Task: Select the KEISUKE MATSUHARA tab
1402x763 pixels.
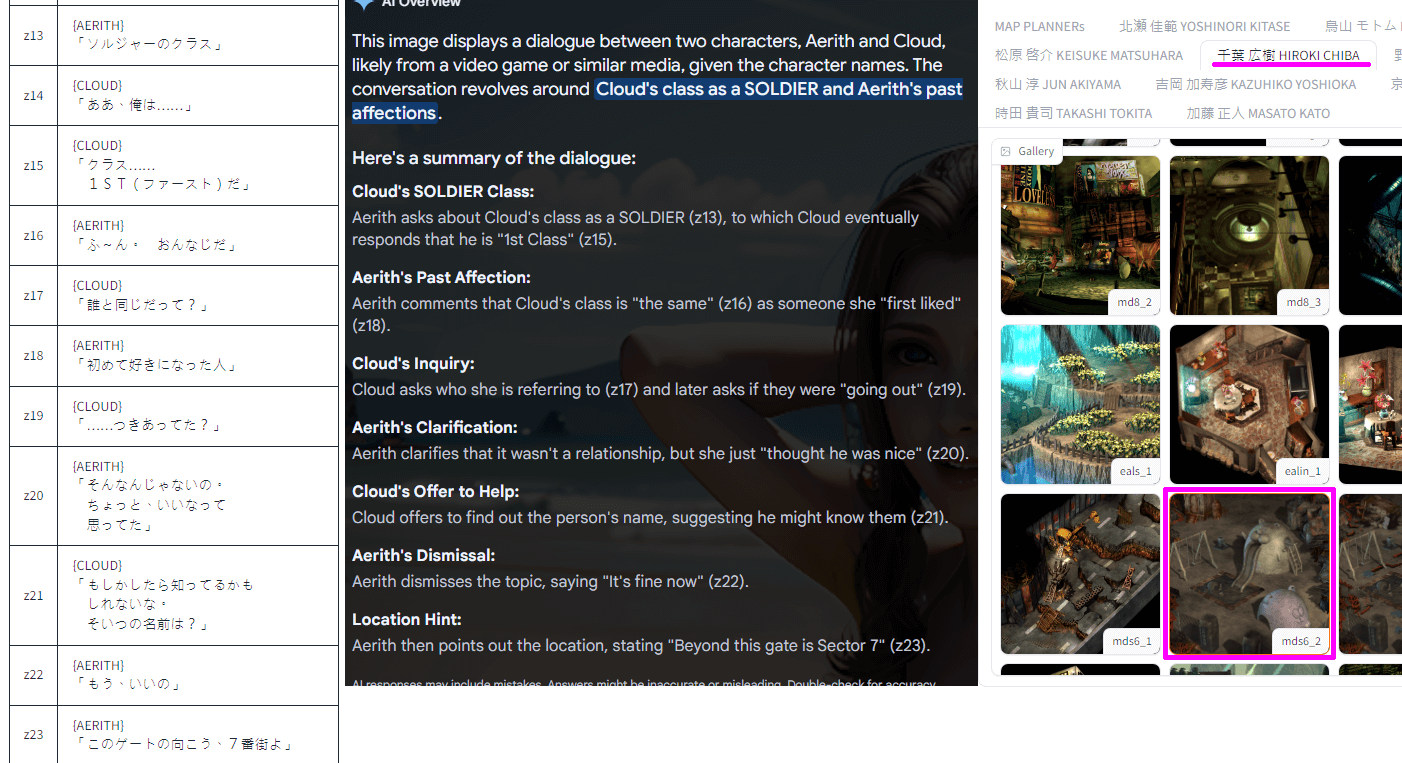Action: [x=1089, y=55]
